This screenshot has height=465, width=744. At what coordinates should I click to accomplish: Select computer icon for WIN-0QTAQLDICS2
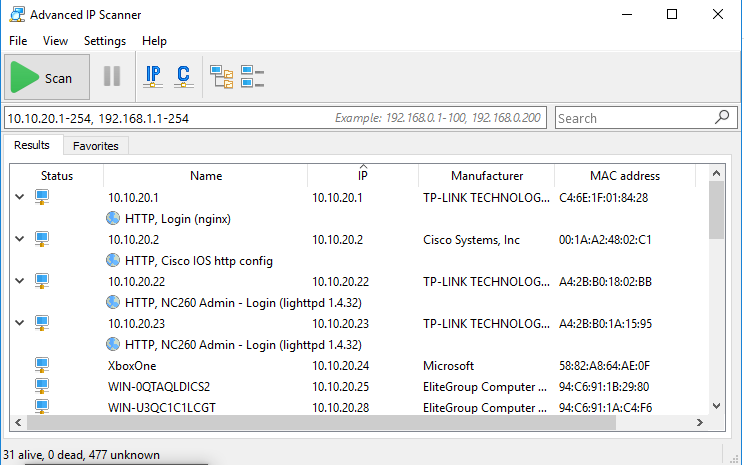click(x=42, y=386)
